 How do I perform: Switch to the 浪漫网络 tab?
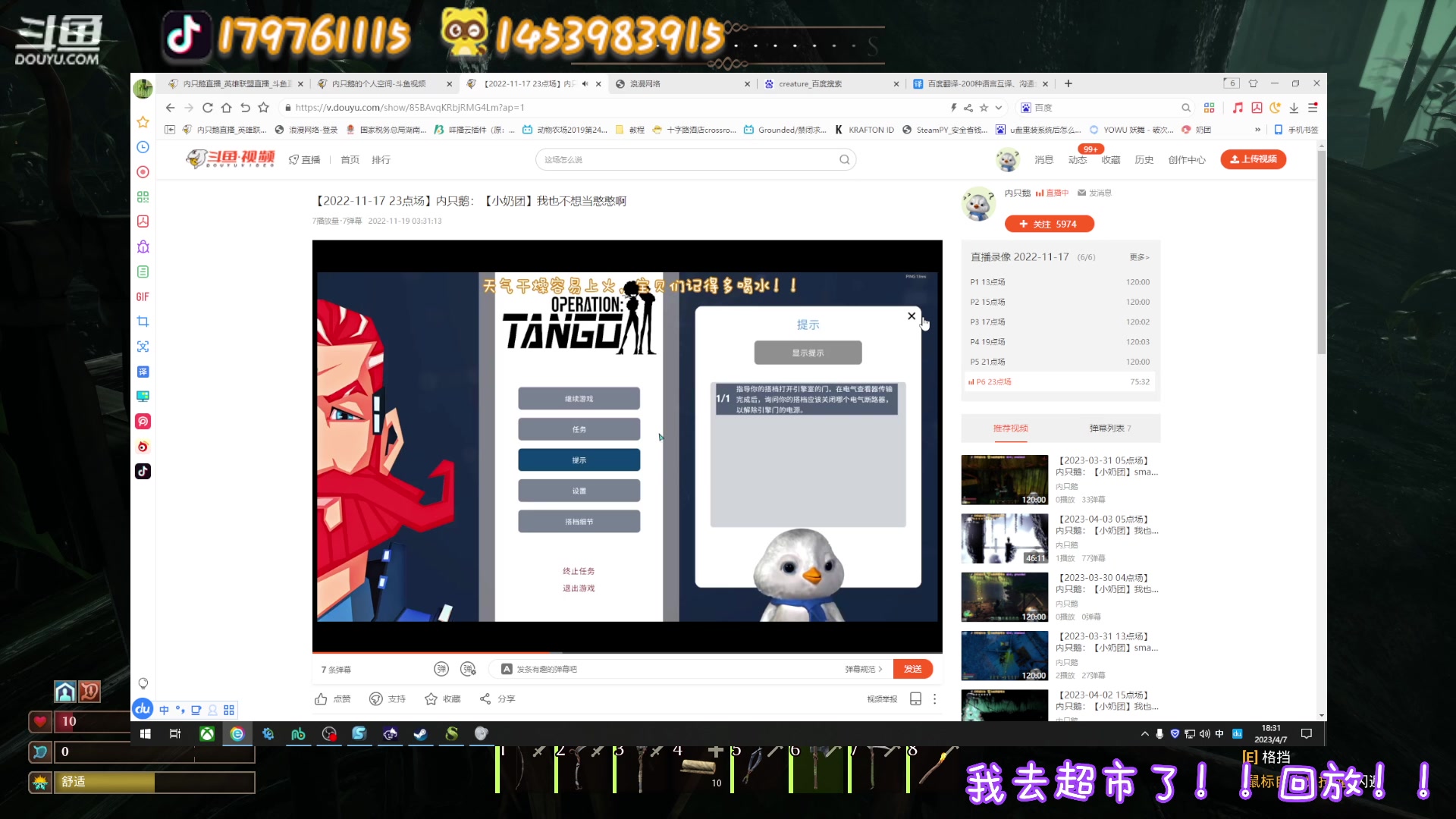coord(682,83)
